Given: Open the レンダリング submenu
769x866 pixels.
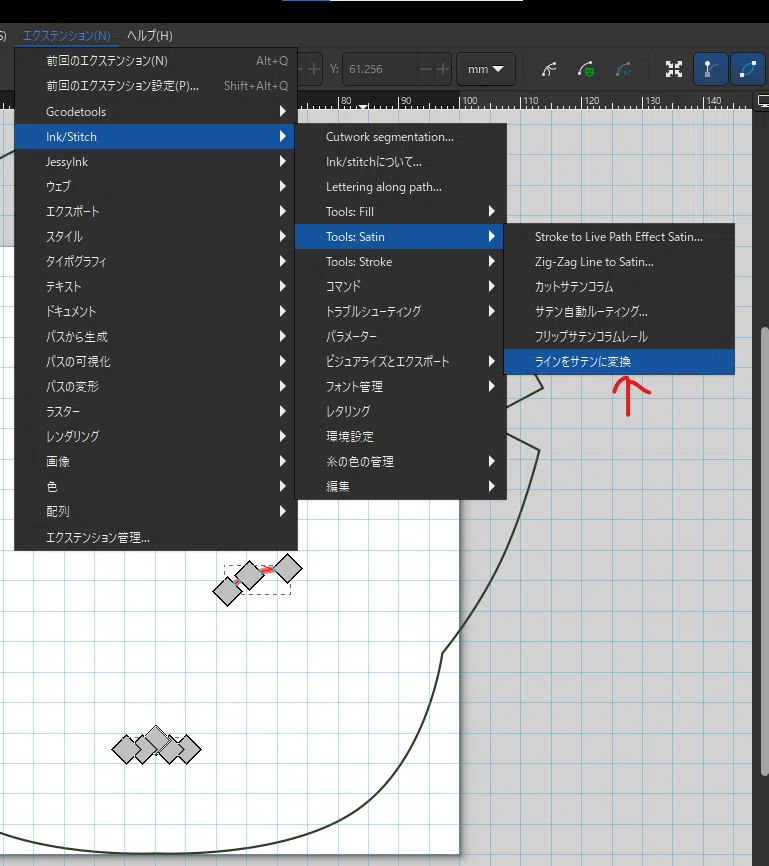Looking at the screenshot, I should point(156,436).
